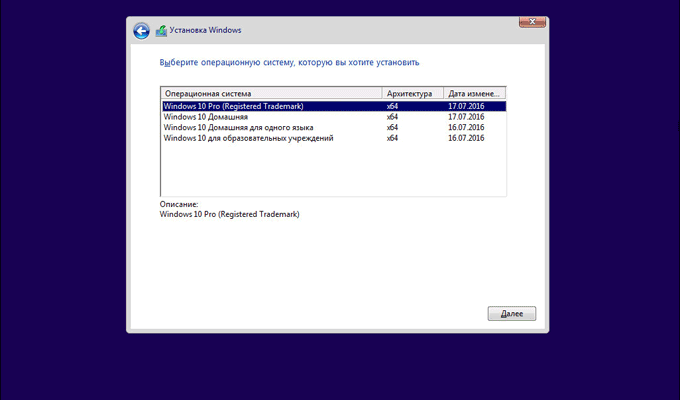The height and width of the screenshot is (400, 680).
Task: Click the Далее button
Action: coord(511,314)
